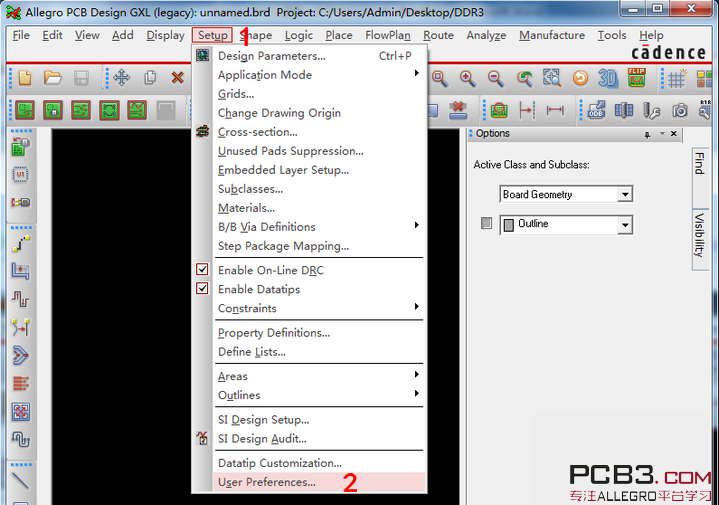Image resolution: width=719 pixels, height=505 pixels.
Task: Open Unused Pads Suppression dialog
Action: pos(319,151)
